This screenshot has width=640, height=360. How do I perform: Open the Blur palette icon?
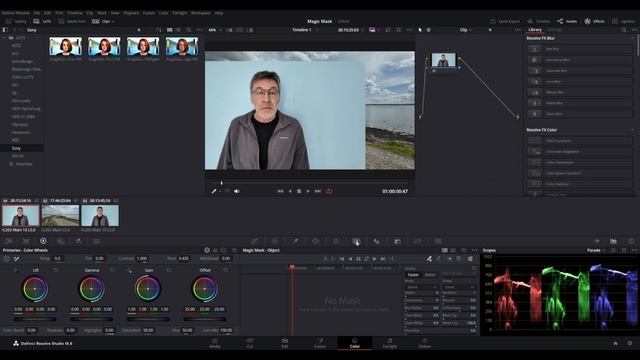pyautogui.click(x=376, y=241)
